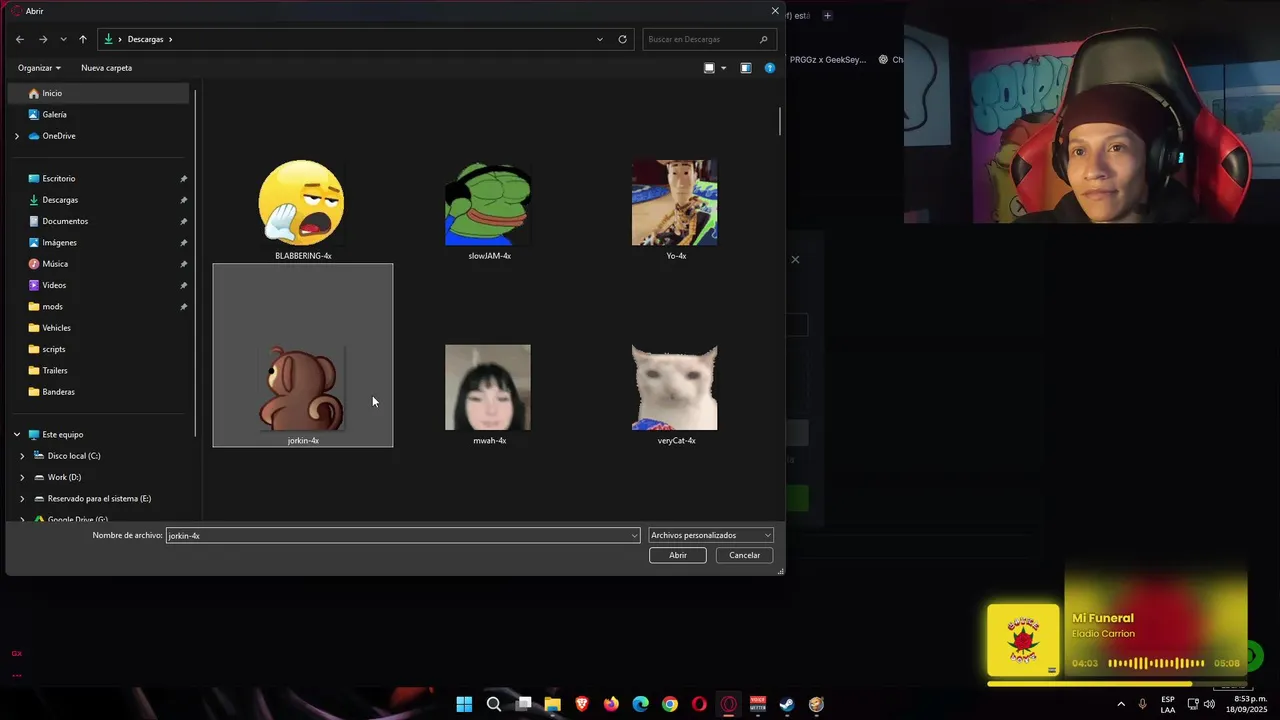Click the search magnifier icon
The width and height of the screenshot is (1280, 720).
pyautogui.click(x=764, y=39)
